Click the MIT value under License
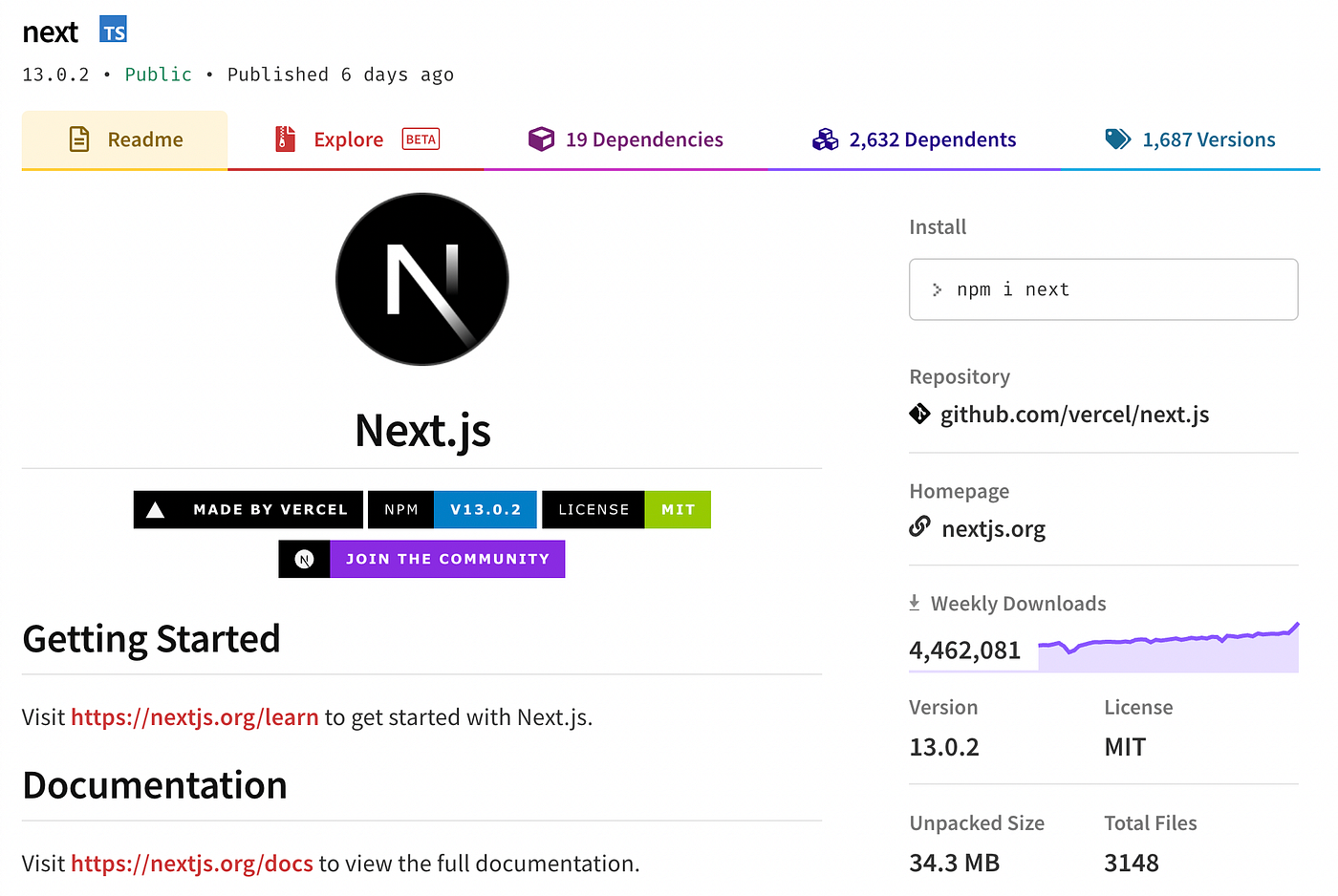Image resolution: width=1338 pixels, height=896 pixels. click(x=1125, y=747)
